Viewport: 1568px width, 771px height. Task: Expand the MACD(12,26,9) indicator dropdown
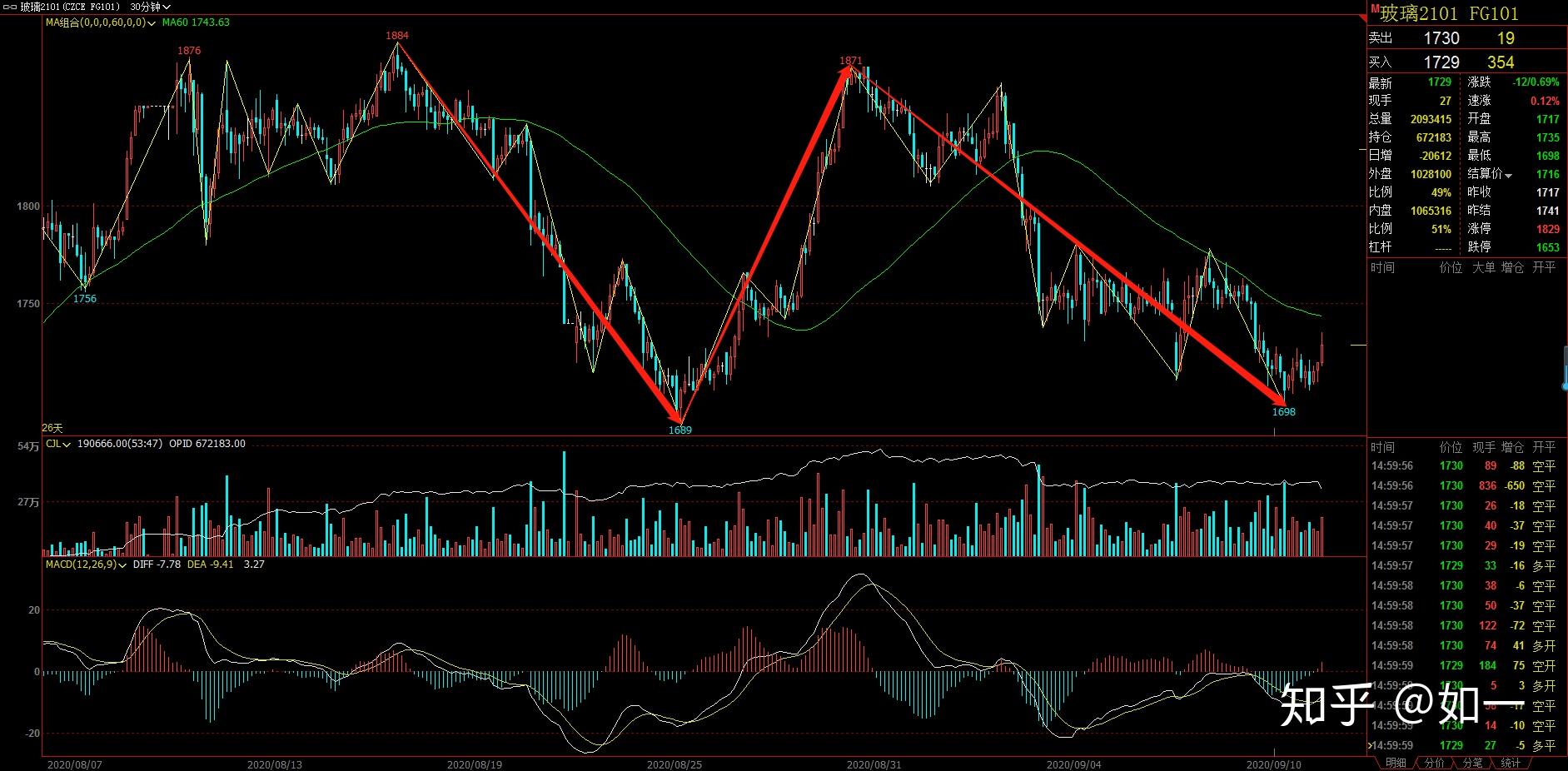pos(122,565)
